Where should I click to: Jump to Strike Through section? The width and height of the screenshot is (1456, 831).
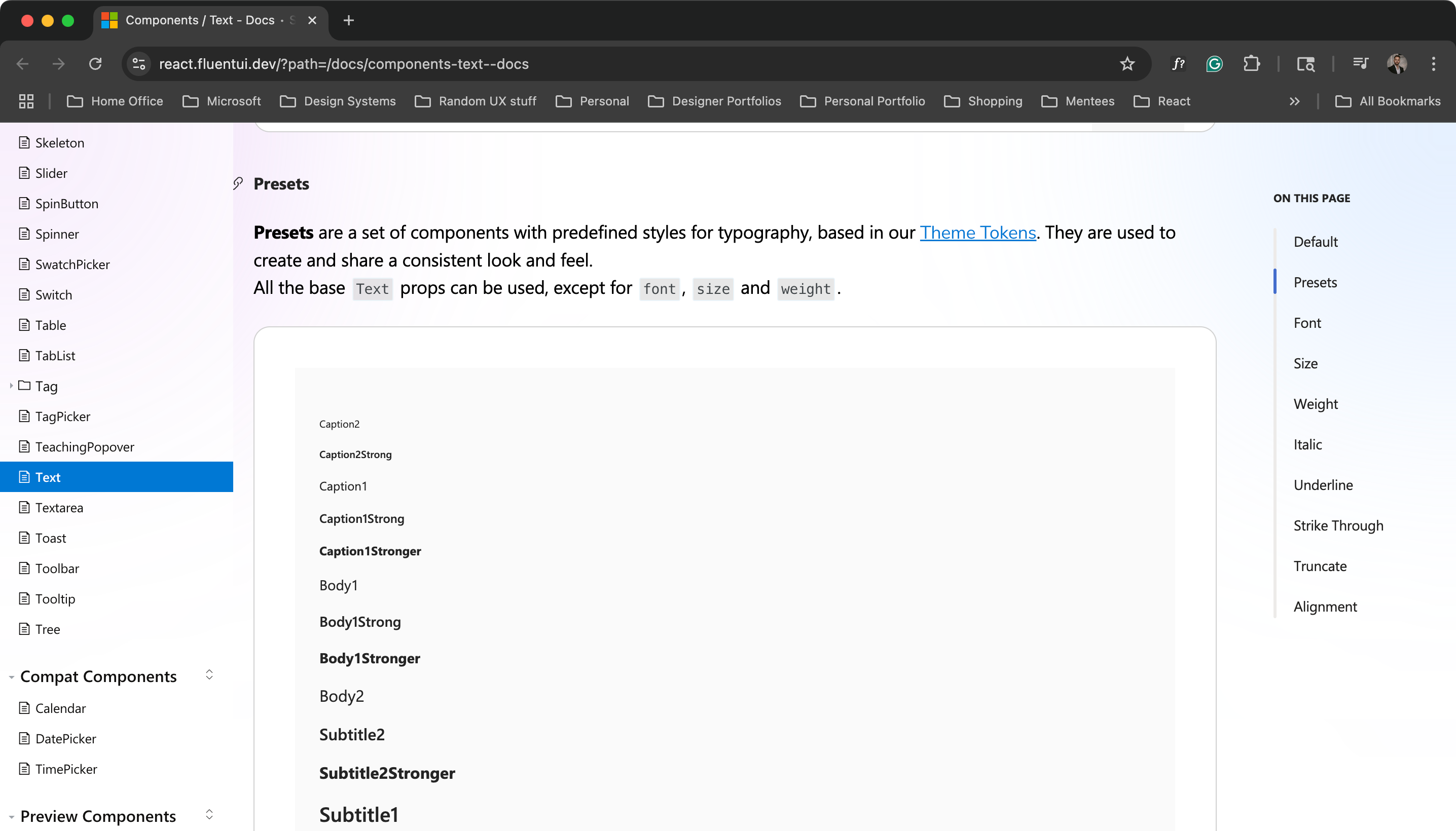point(1338,525)
